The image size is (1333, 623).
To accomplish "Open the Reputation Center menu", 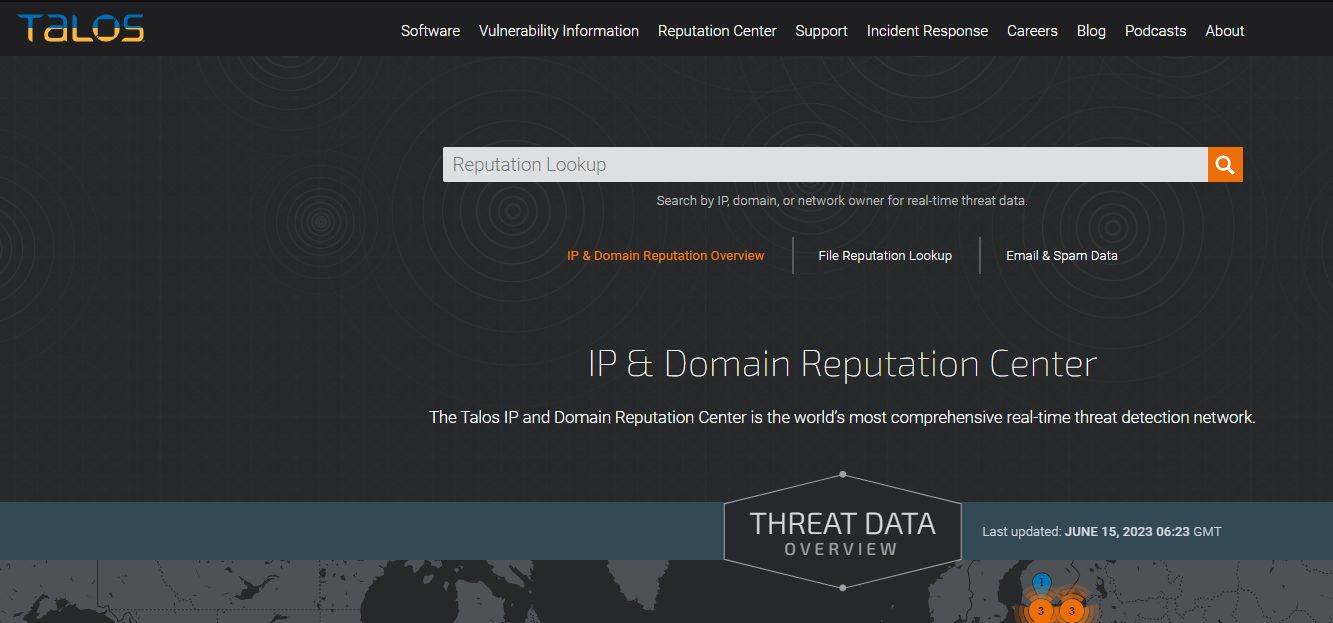I will 717,30.
